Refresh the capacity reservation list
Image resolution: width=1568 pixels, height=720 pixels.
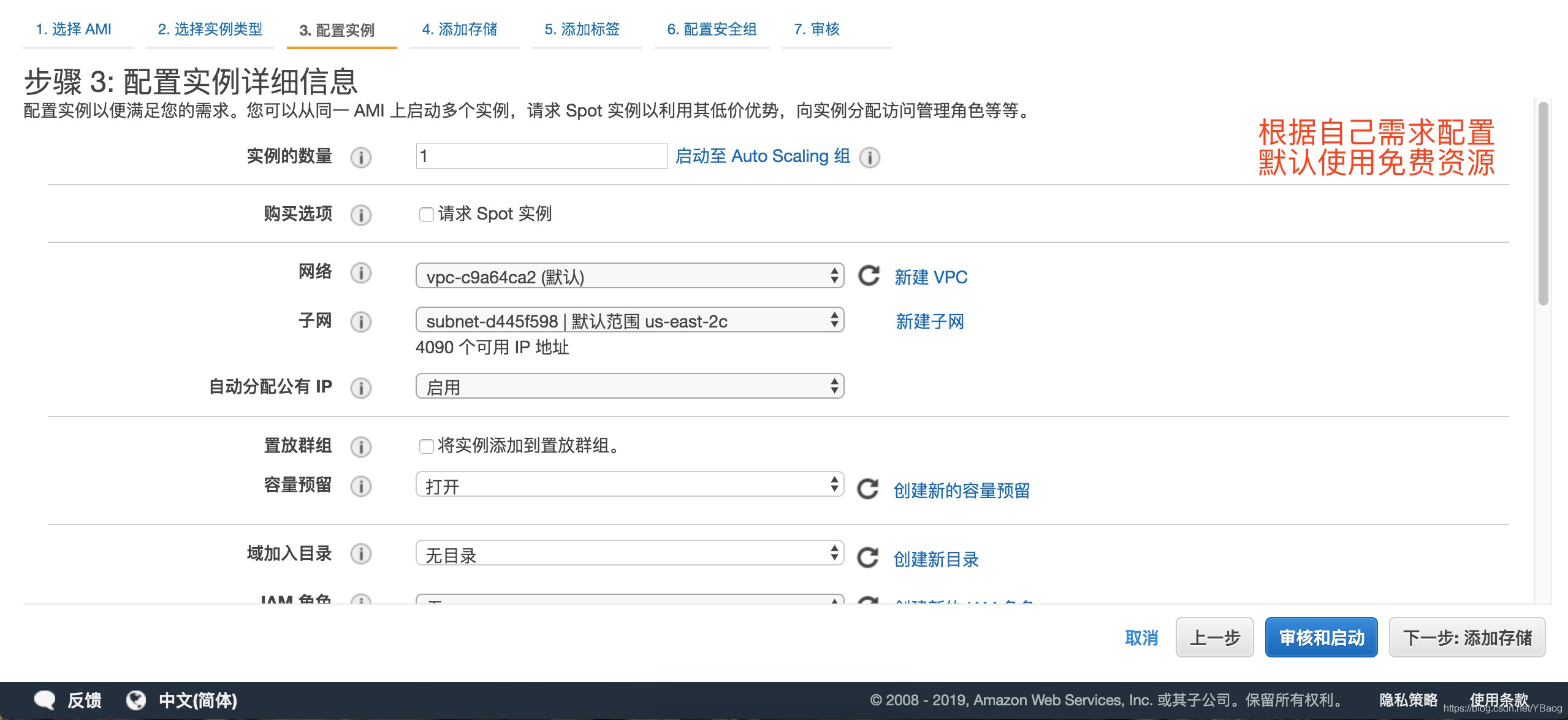click(867, 489)
